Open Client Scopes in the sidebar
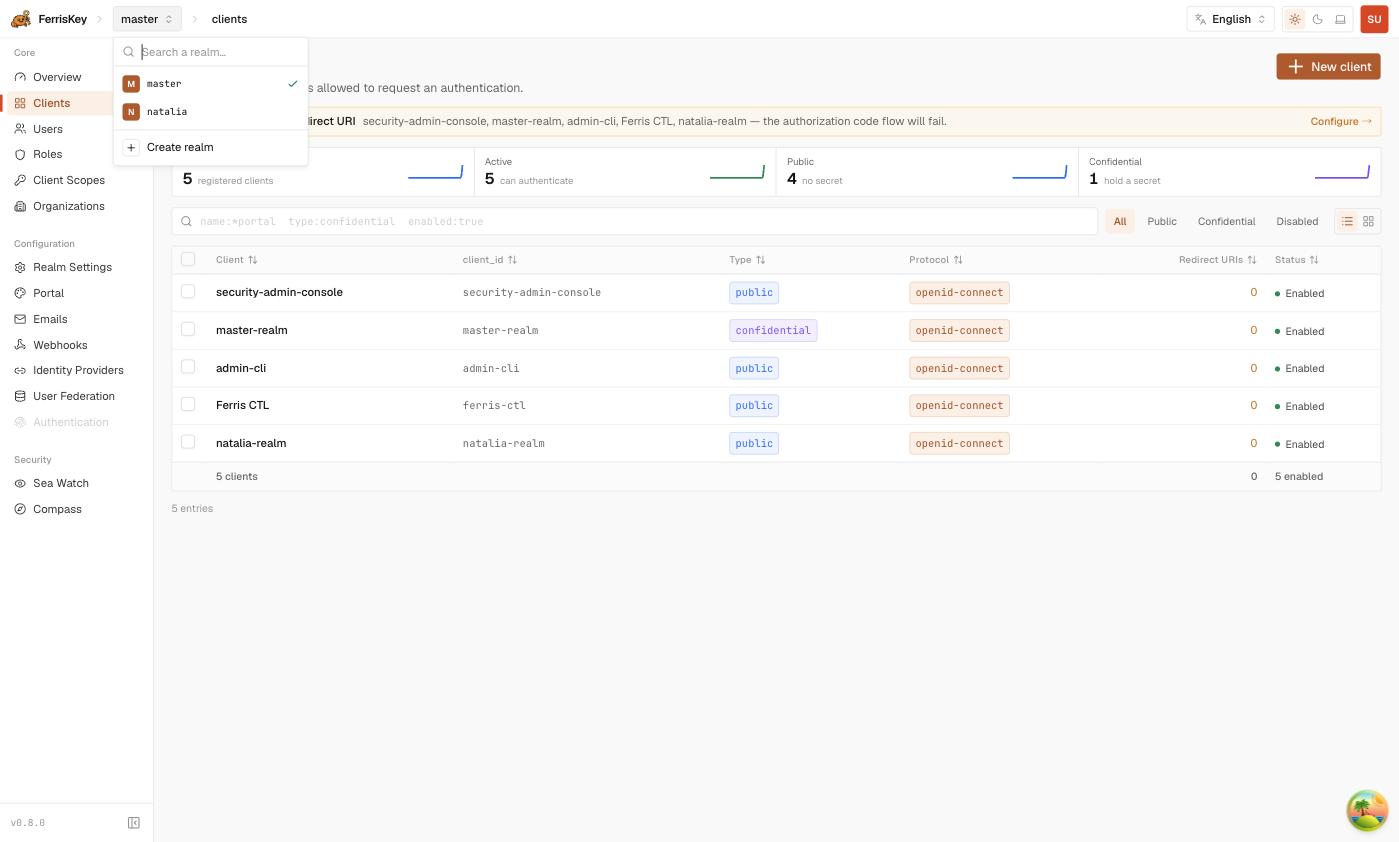 click(x=68, y=180)
